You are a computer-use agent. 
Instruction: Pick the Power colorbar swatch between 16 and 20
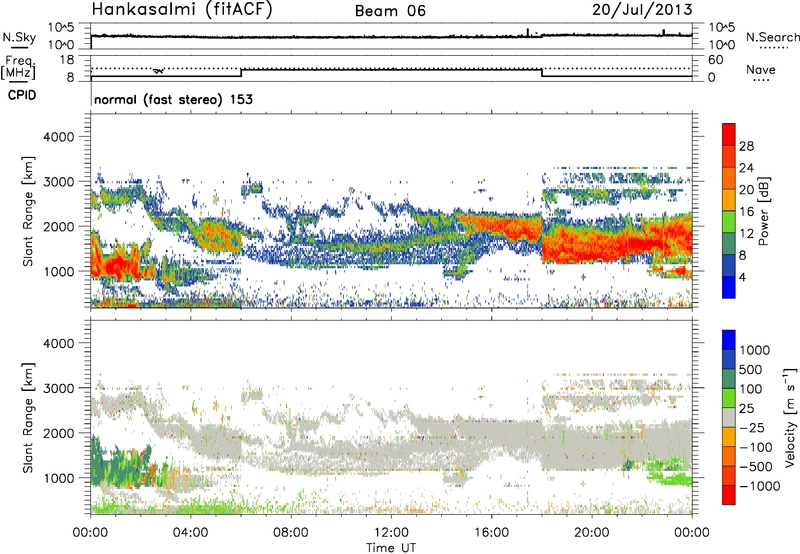(x=729, y=200)
